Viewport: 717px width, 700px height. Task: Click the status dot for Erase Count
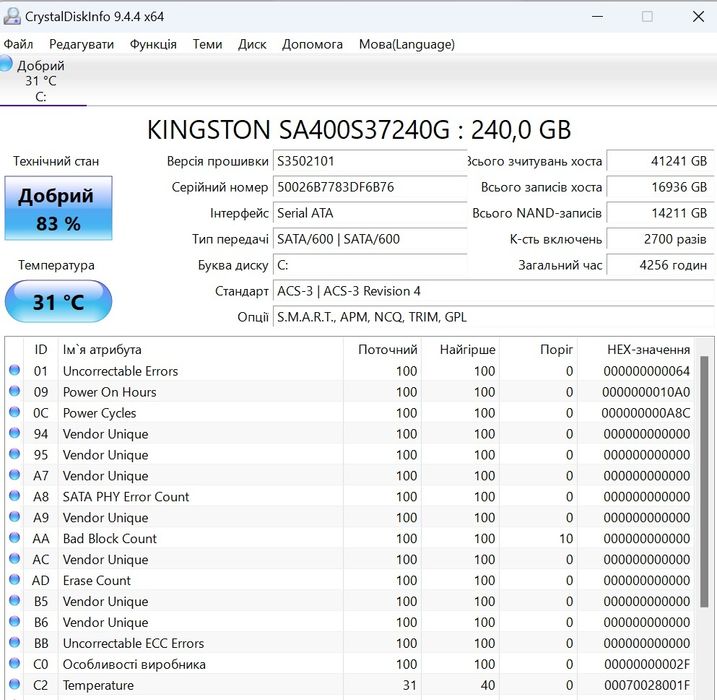tap(15, 579)
